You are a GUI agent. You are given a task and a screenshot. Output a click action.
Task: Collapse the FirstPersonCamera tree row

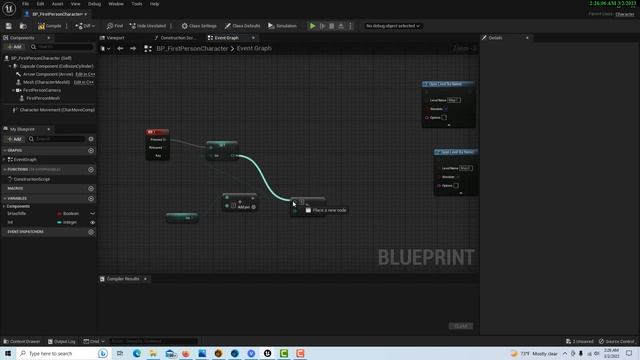pos(13,90)
